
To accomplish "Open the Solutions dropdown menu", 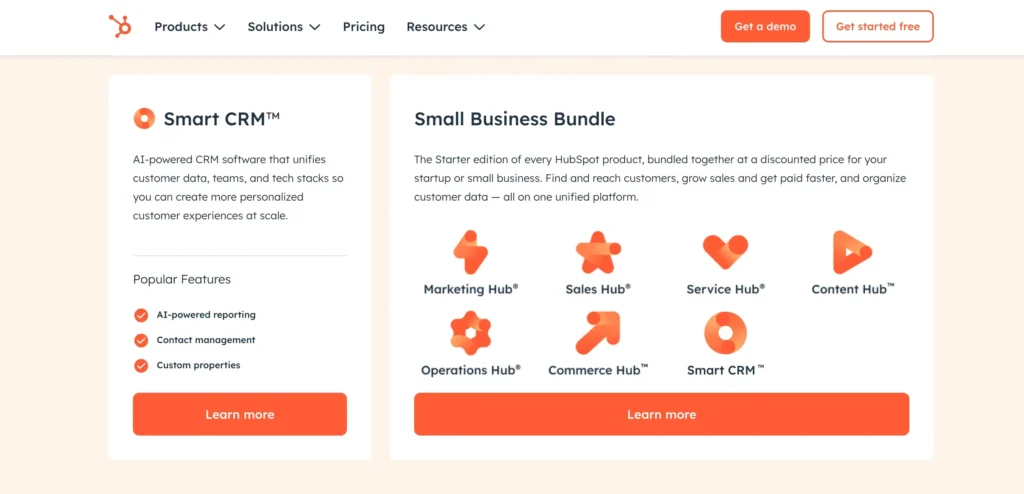I will coord(284,27).
